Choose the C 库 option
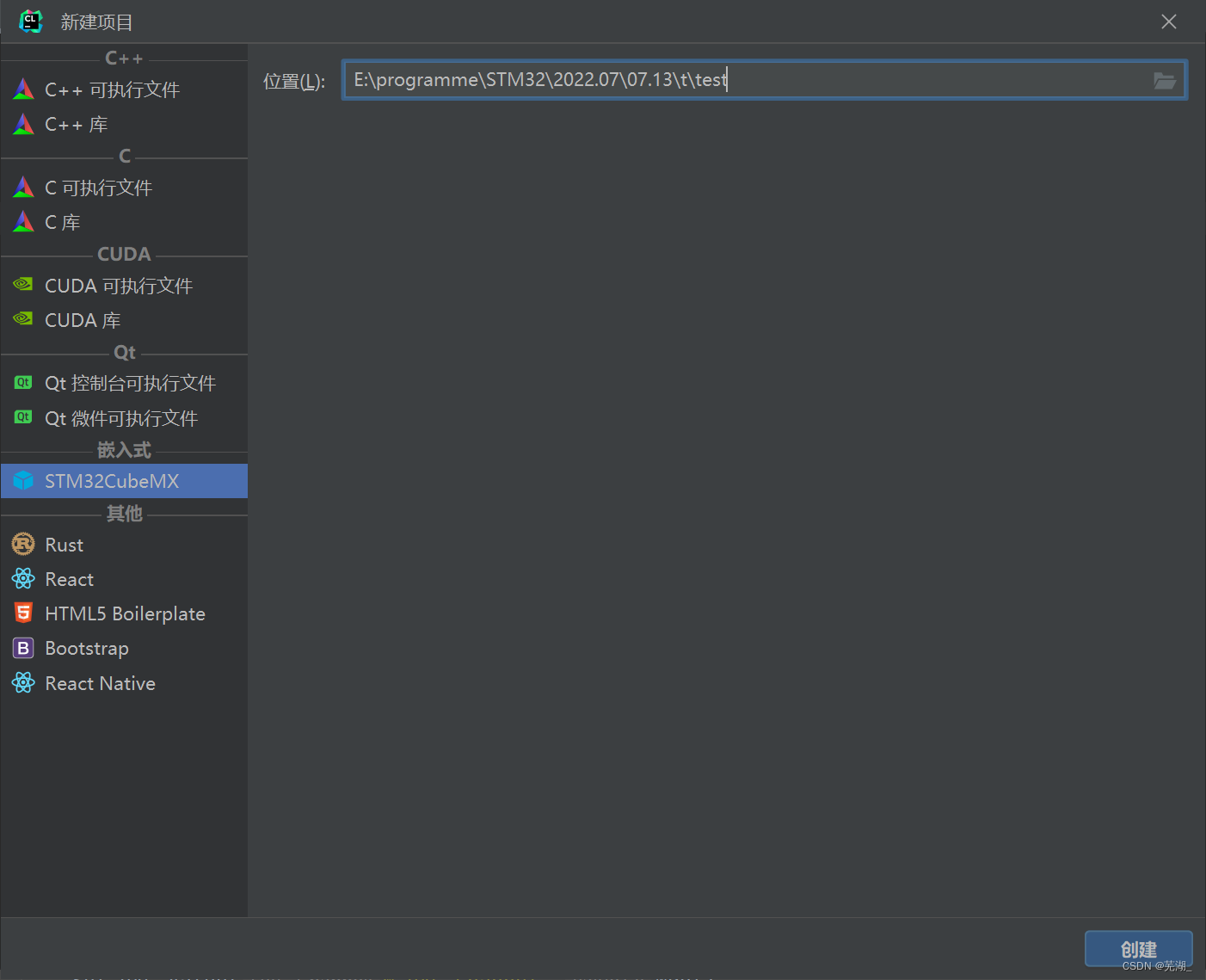 click(x=124, y=222)
